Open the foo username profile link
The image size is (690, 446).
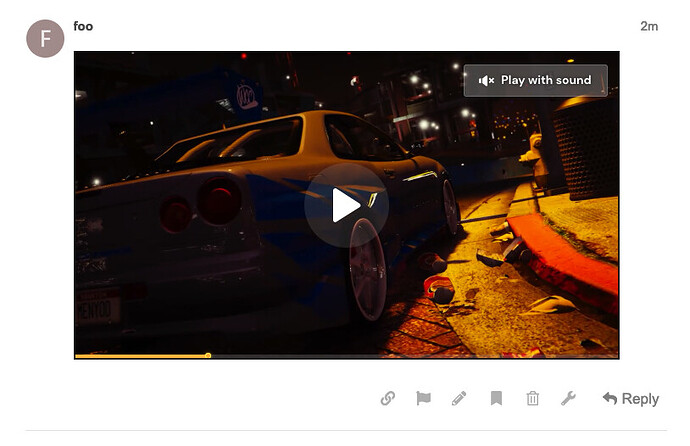click(83, 26)
